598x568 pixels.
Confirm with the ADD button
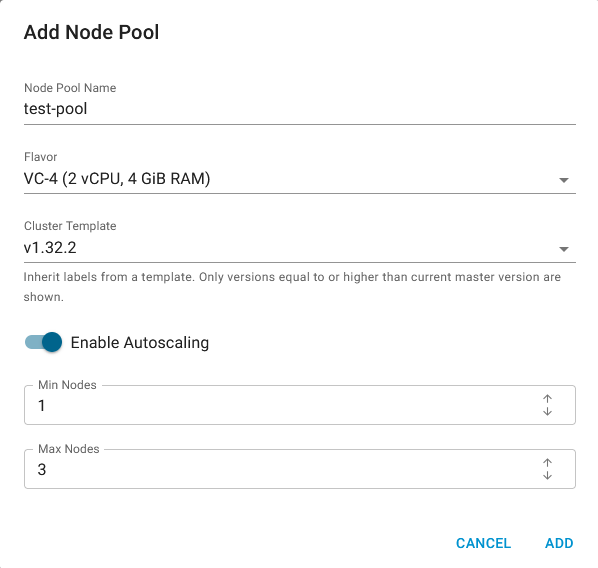559,543
